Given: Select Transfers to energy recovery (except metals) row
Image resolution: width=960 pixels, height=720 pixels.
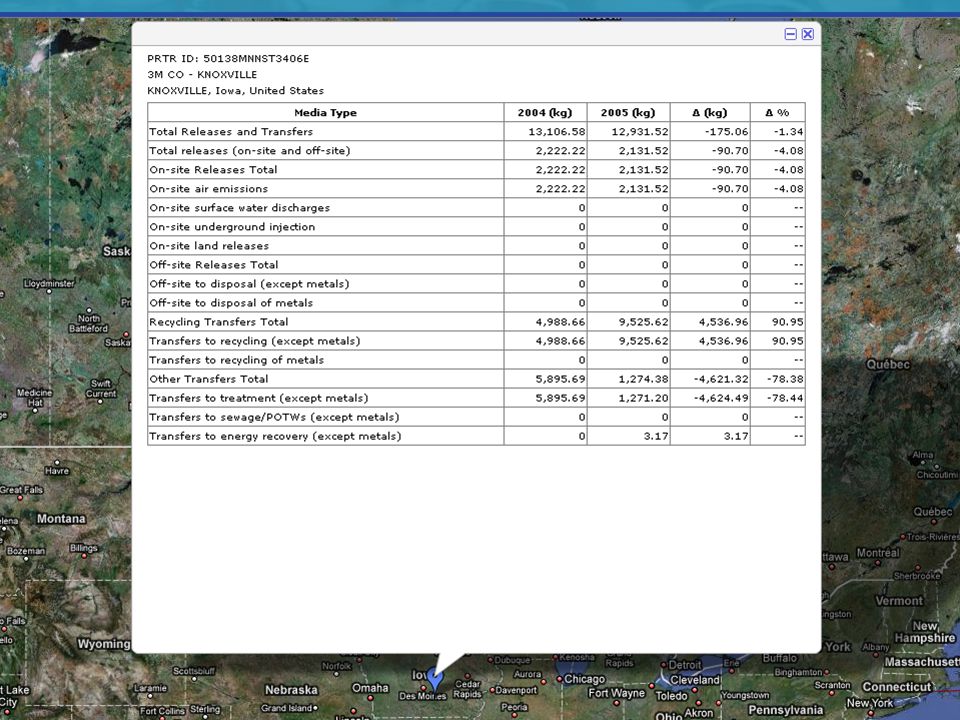Looking at the screenshot, I should coord(476,435).
